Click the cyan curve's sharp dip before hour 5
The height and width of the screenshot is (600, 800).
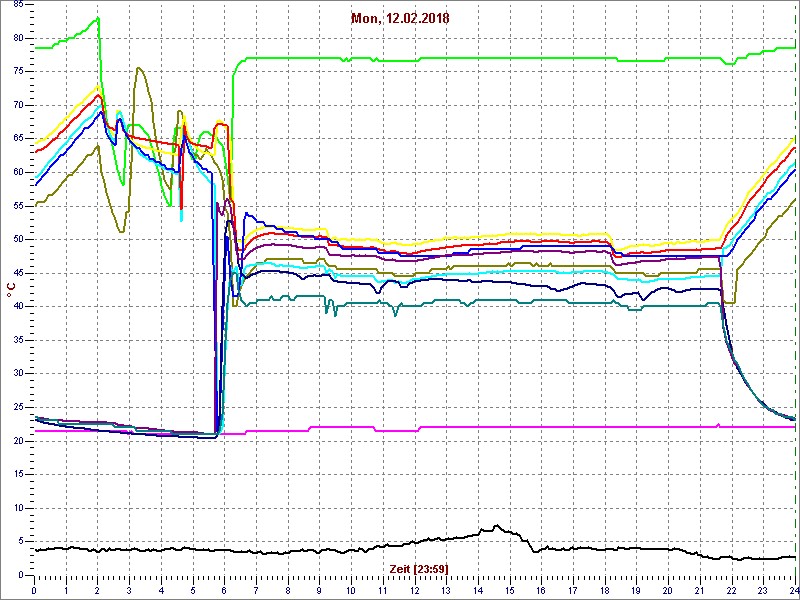click(181, 218)
